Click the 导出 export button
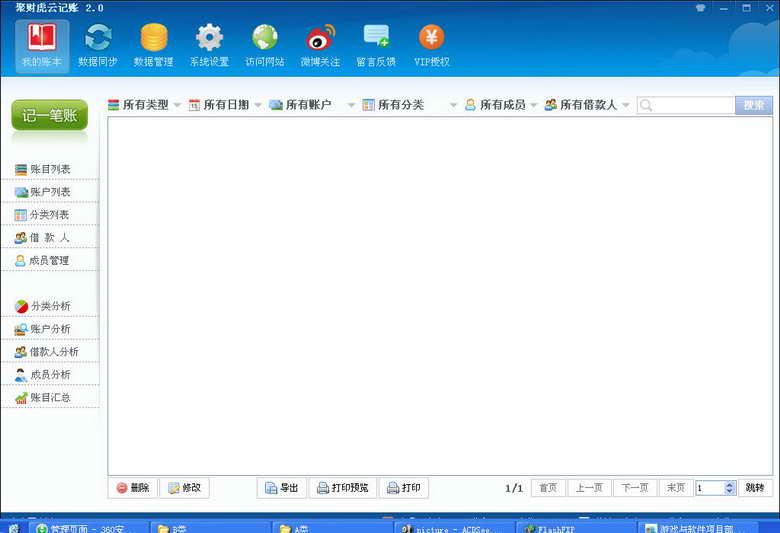 click(x=281, y=488)
